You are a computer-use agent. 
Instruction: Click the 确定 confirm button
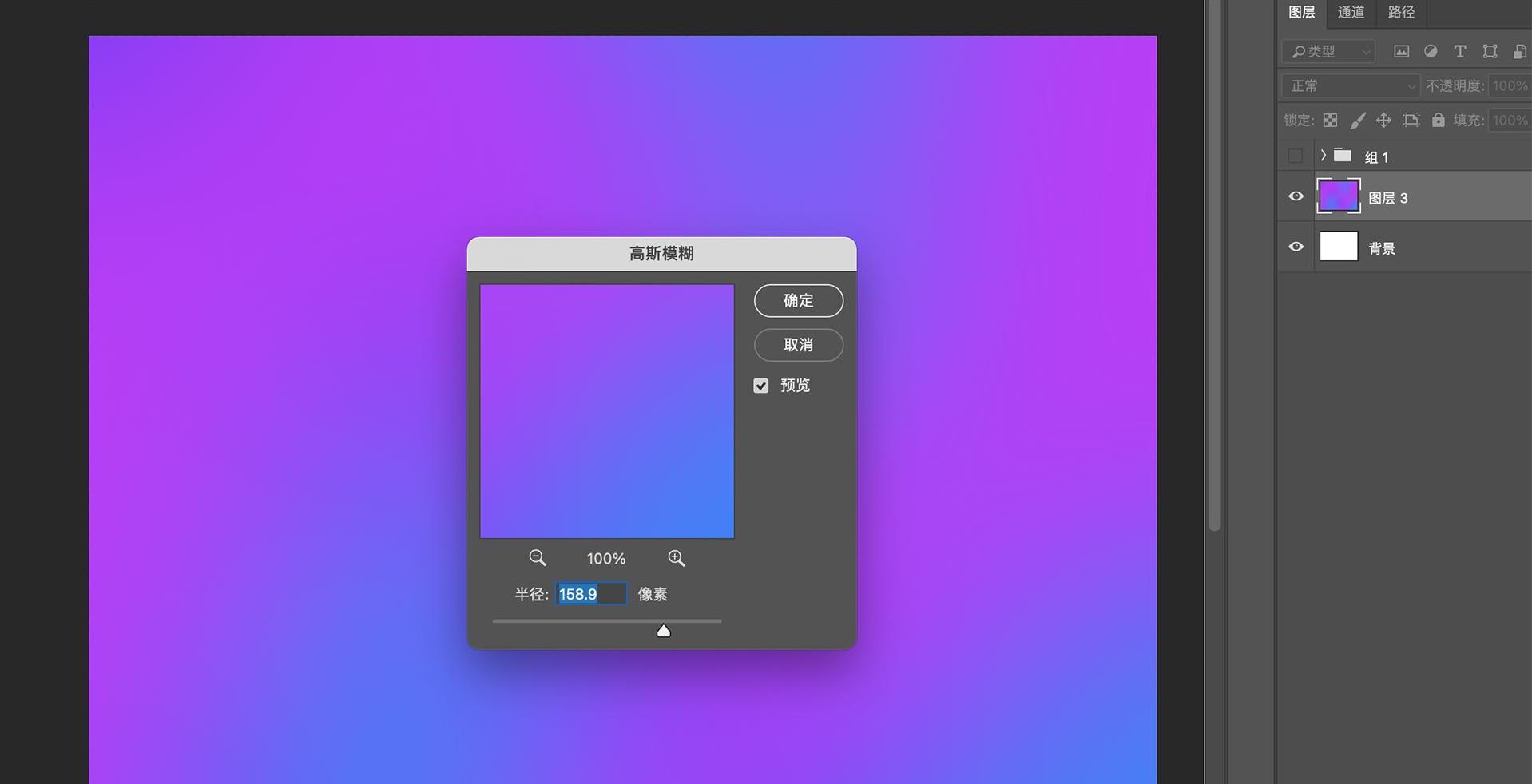click(798, 301)
